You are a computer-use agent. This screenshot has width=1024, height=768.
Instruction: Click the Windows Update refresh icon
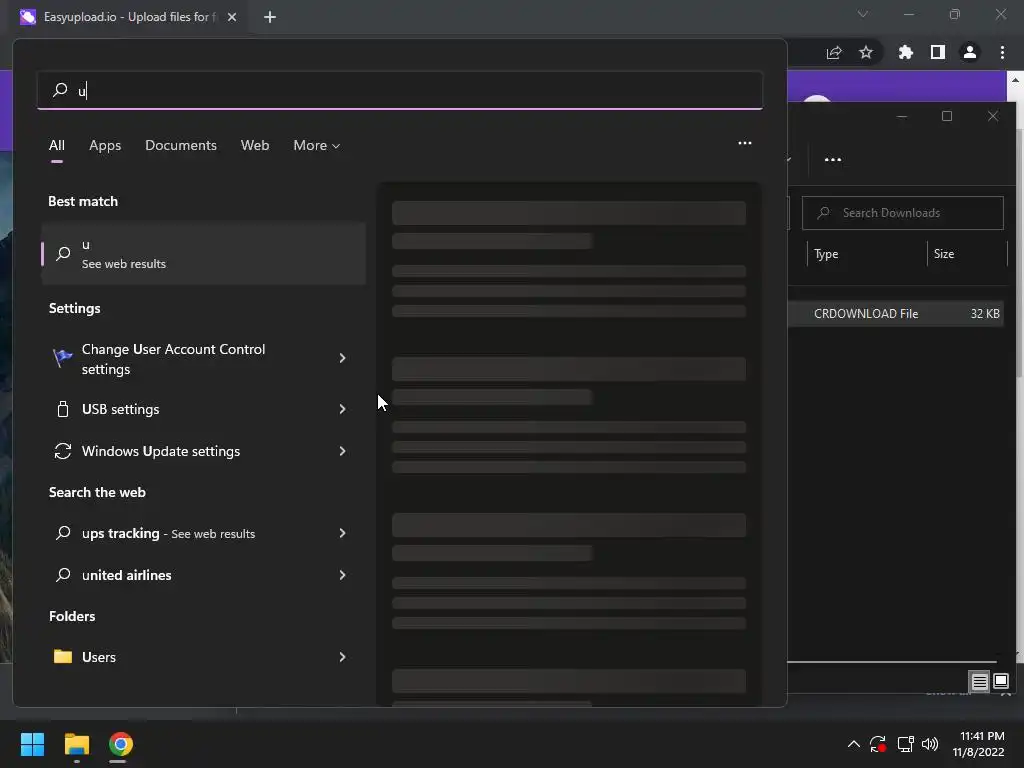[x=63, y=451]
